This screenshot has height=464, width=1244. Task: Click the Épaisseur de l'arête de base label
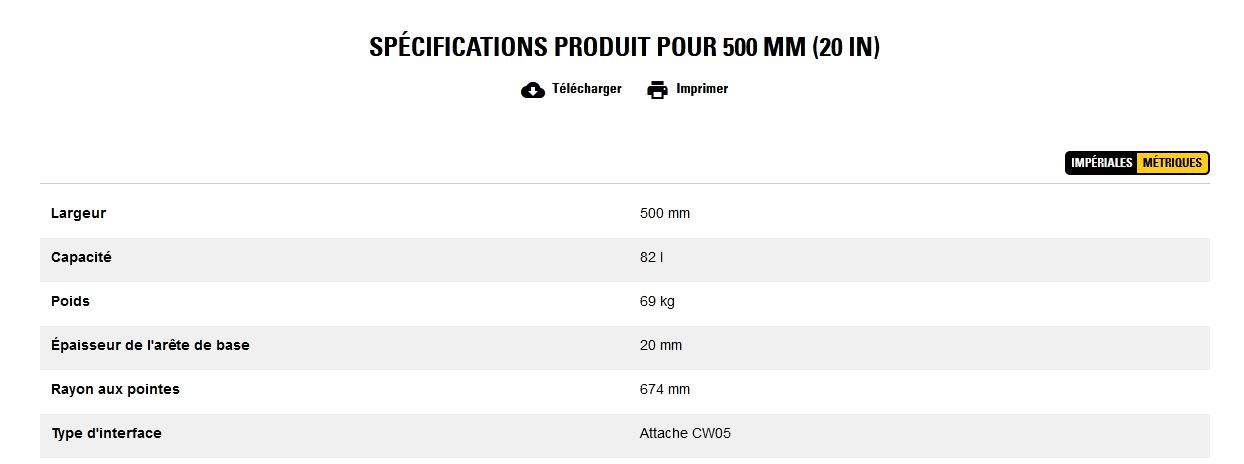(150, 345)
